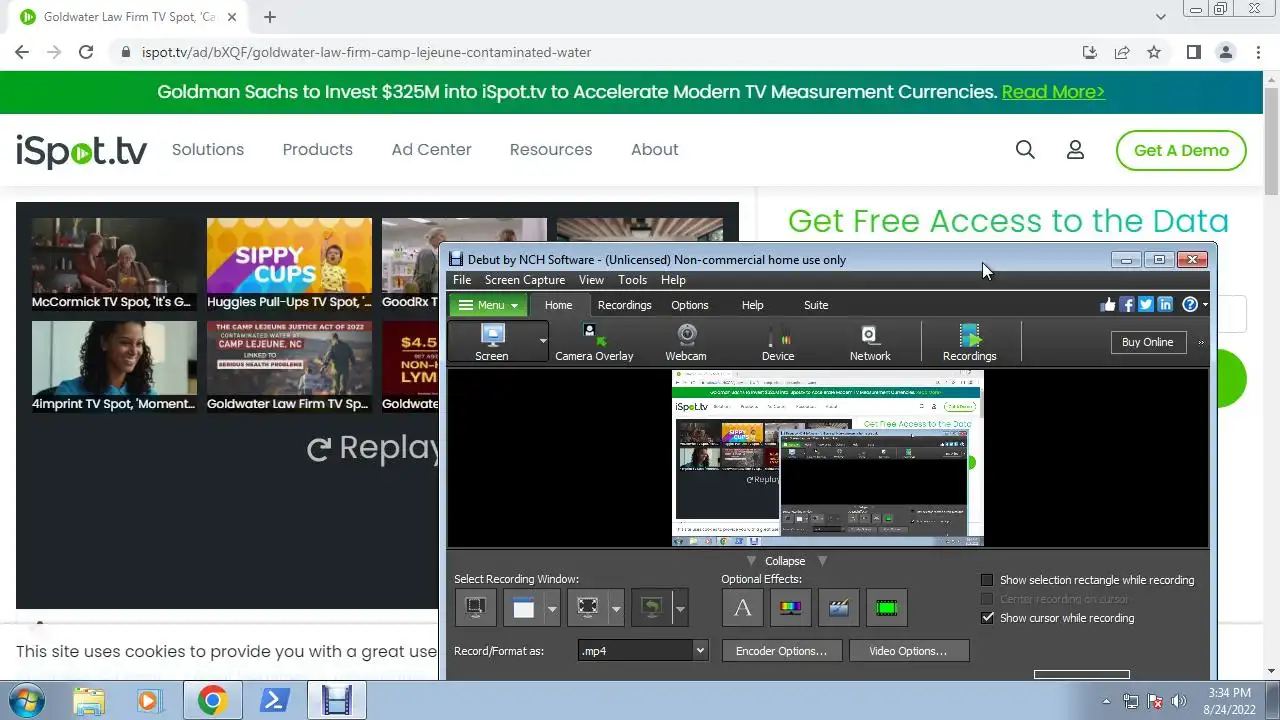Image resolution: width=1280 pixels, height=720 pixels.
Task: Select Camera Overlay source in Debut
Action: [594, 342]
